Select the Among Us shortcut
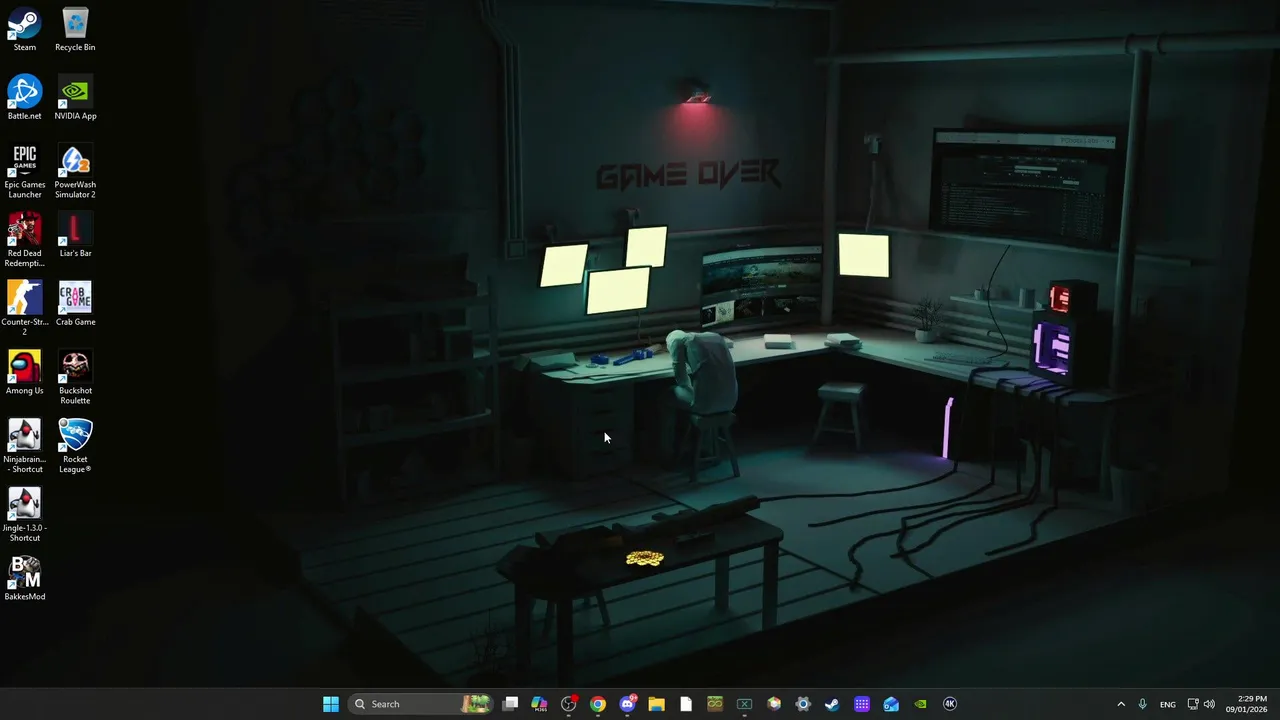Viewport: 1280px width, 720px height. (25, 373)
